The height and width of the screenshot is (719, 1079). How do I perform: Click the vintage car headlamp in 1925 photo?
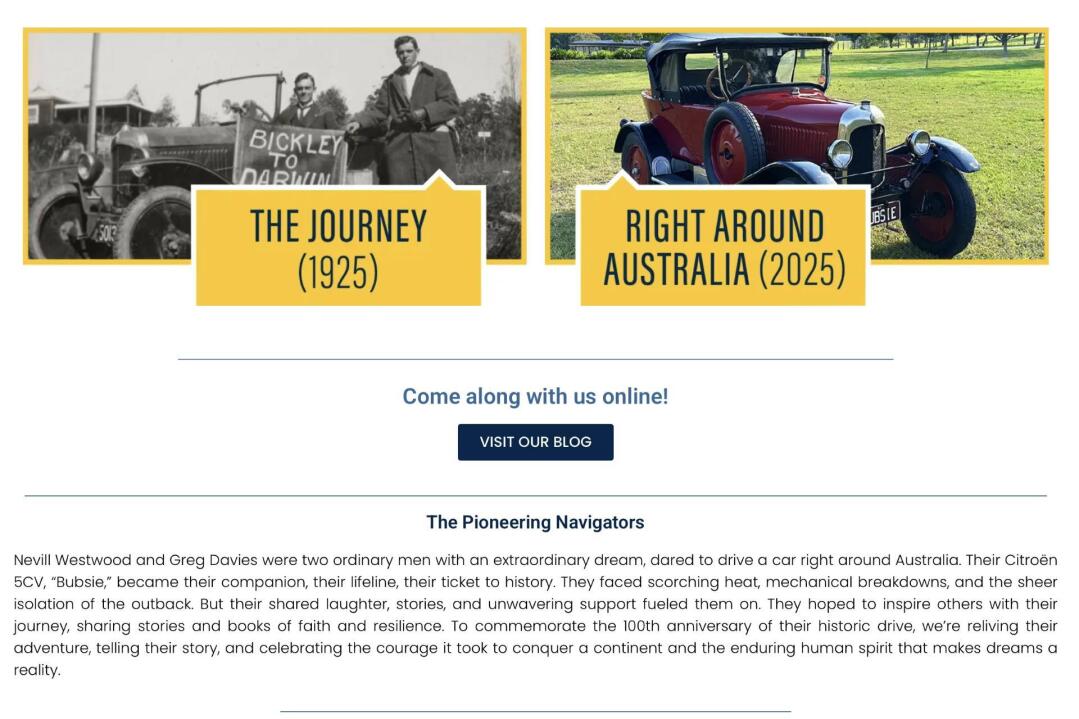coord(89,167)
